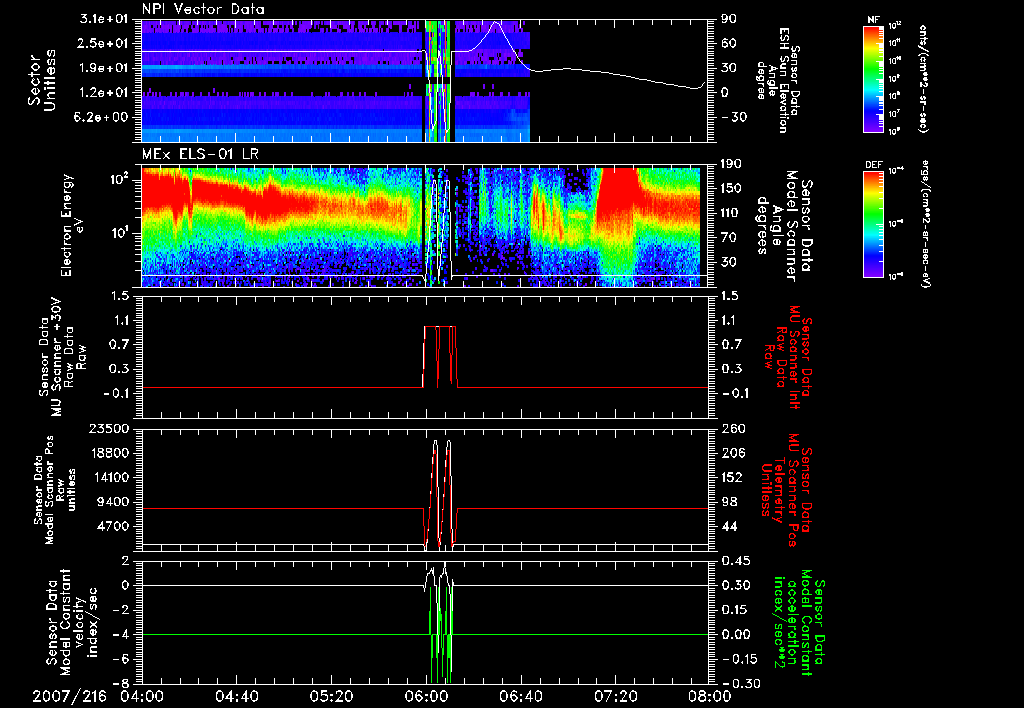
Task: Click the NF color scale bar
Action: coord(874,78)
